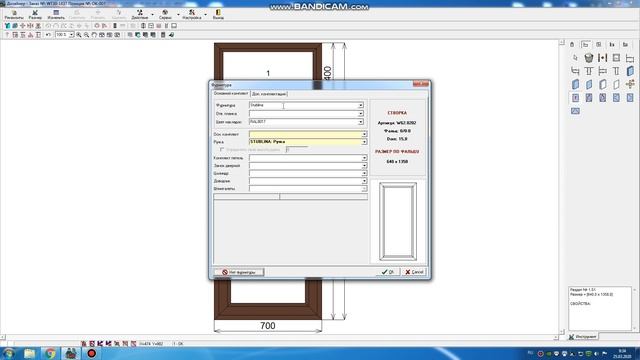Switch to the Инструмент tab at panel bottom
Viewport: 640px width, 360px height.
(x=583, y=337)
